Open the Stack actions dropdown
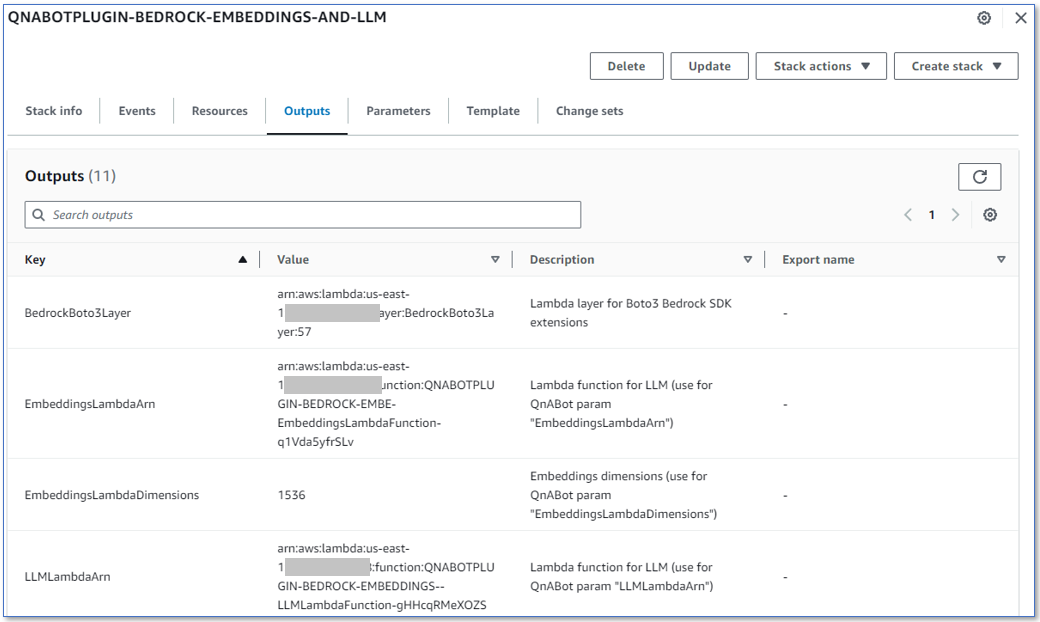 [821, 66]
